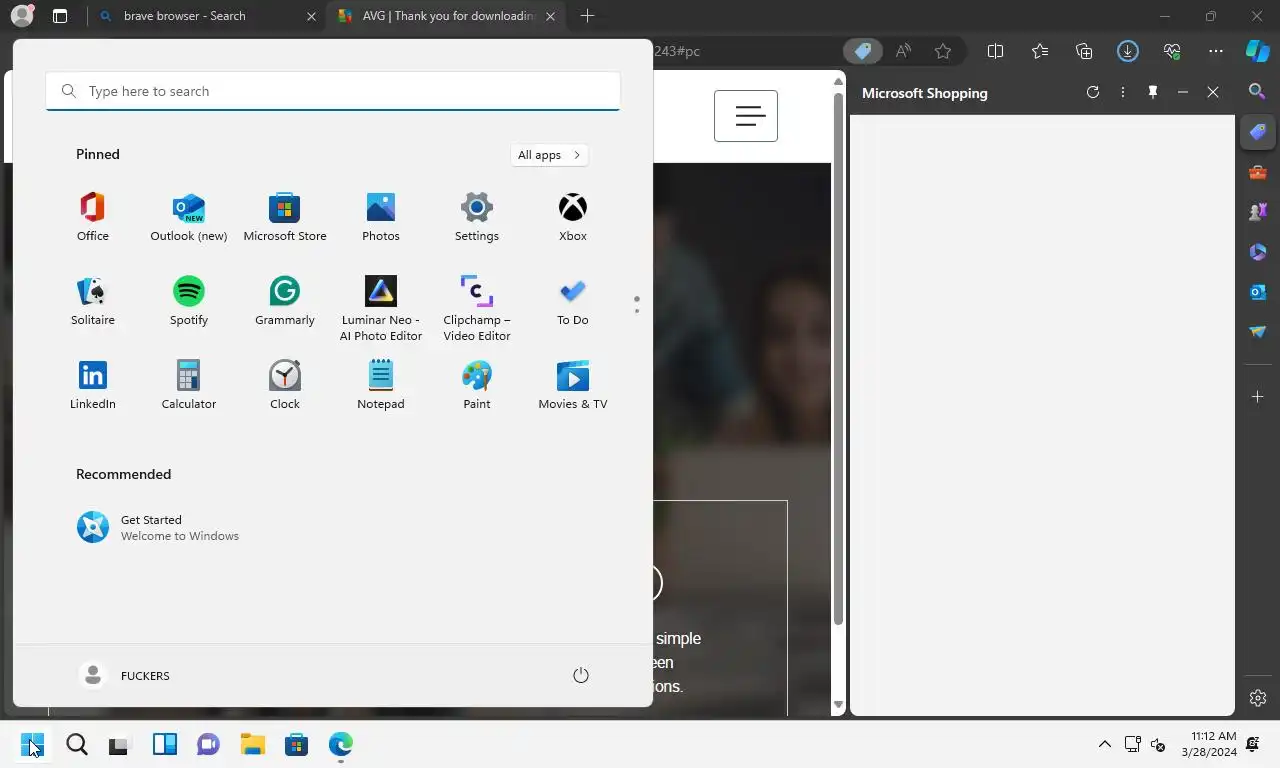The image size is (1280, 768).
Task: Click the Windows Start button on taskbar
Action: pos(32,744)
